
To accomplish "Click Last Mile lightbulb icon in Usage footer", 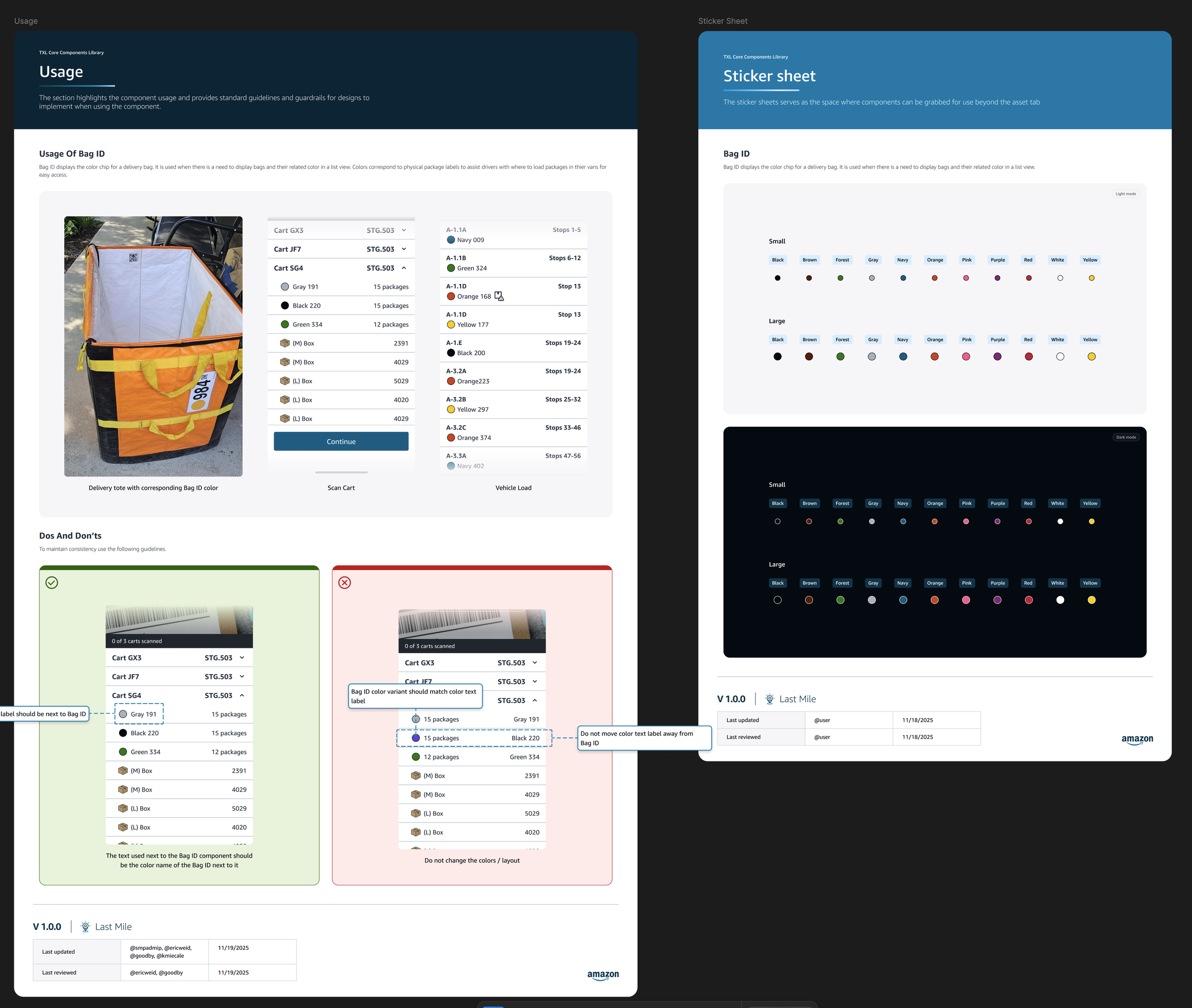I will click(x=85, y=926).
